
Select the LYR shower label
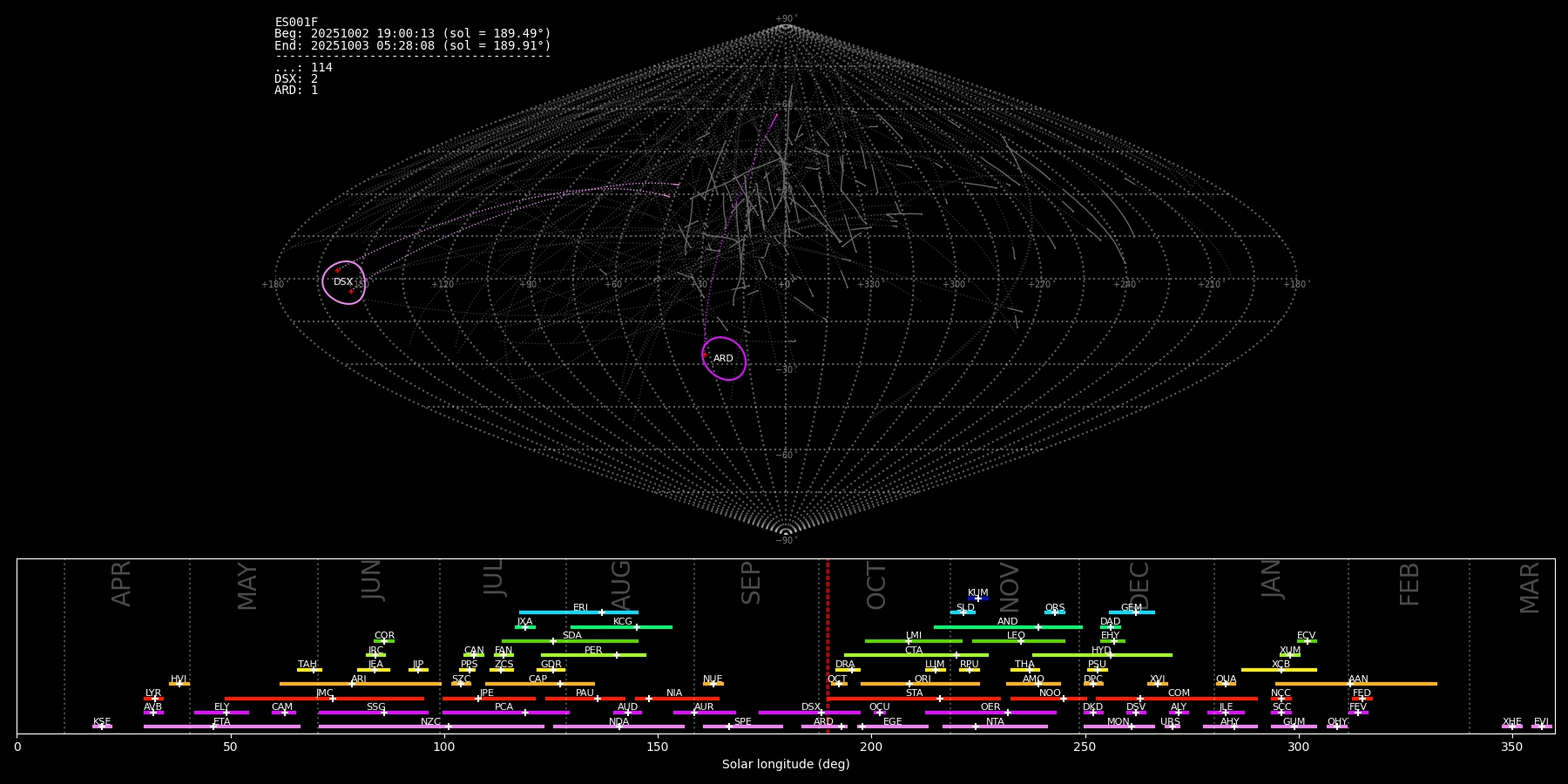tap(153, 693)
